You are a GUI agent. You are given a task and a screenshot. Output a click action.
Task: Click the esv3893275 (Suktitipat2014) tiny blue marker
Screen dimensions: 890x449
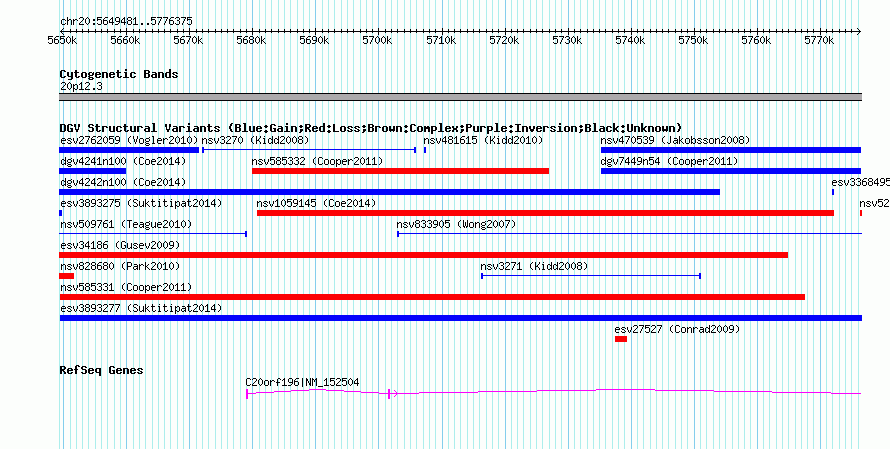(61, 213)
